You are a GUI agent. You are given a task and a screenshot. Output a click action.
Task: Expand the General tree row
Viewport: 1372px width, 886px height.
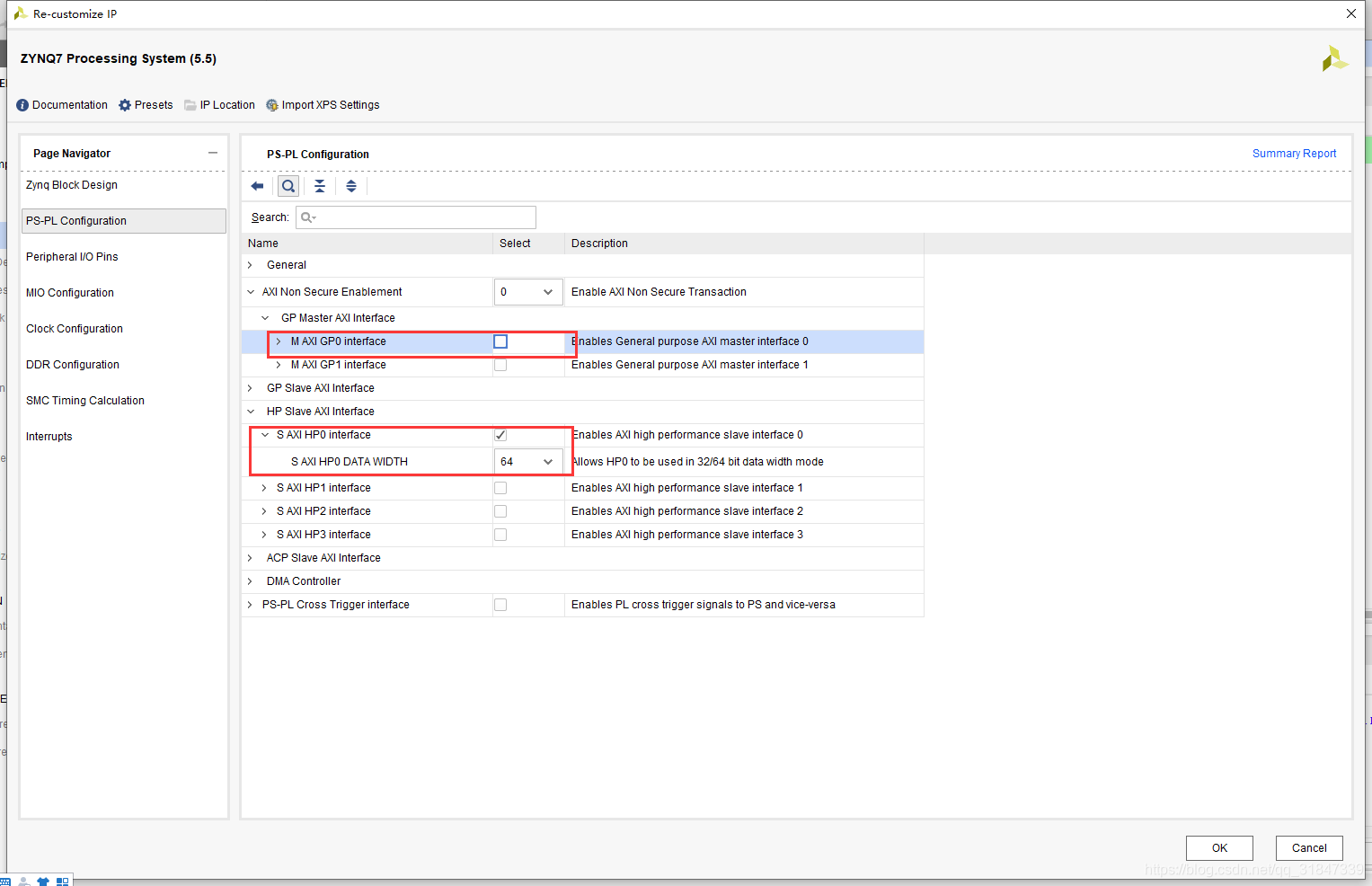[251, 265]
